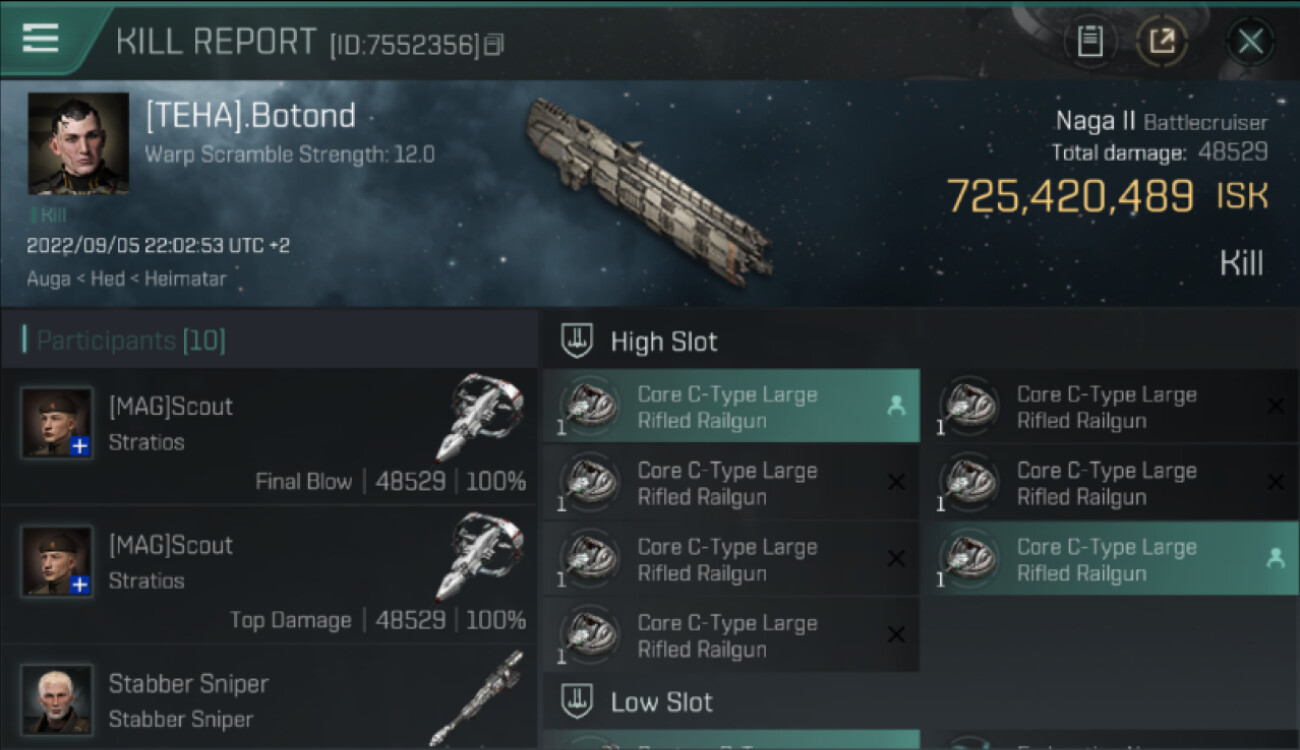Open the clipboard notes icon
The height and width of the screenshot is (750, 1300).
point(1089,41)
